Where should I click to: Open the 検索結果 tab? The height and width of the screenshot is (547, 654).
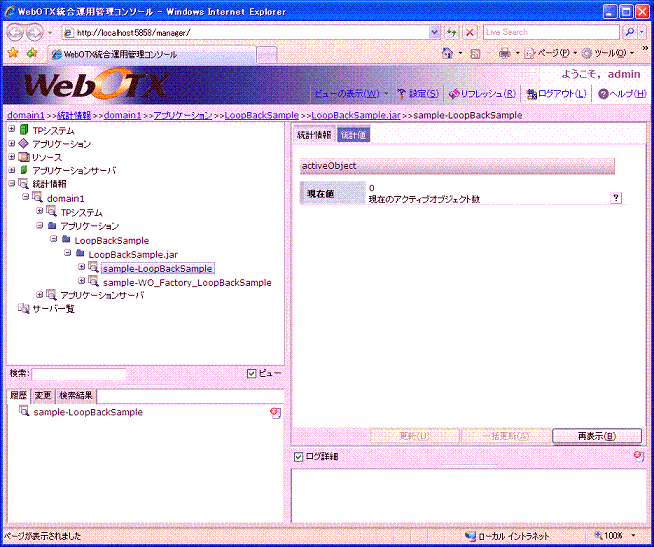tap(75, 396)
